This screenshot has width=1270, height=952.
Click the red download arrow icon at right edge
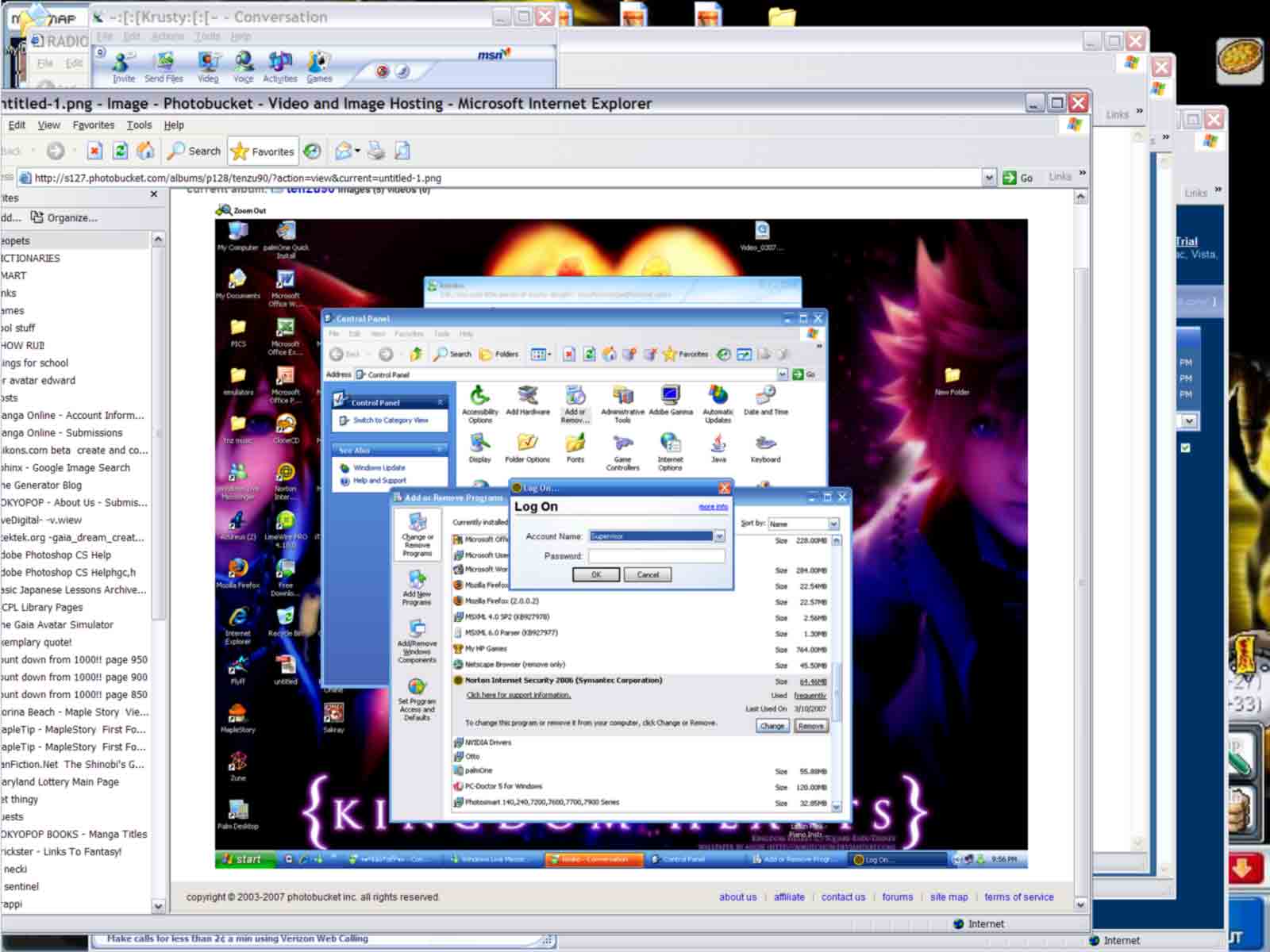click(1244, 869)
